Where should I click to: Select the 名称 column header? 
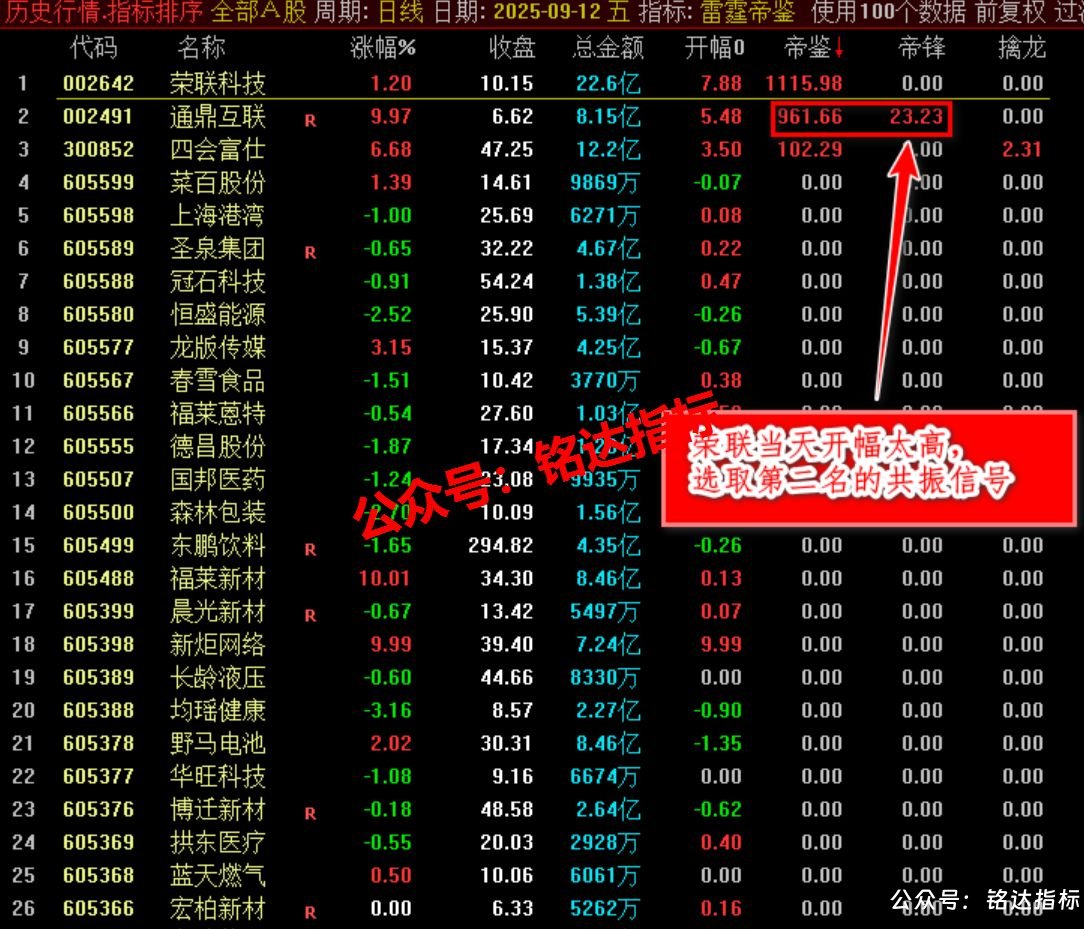pos(201,48)
